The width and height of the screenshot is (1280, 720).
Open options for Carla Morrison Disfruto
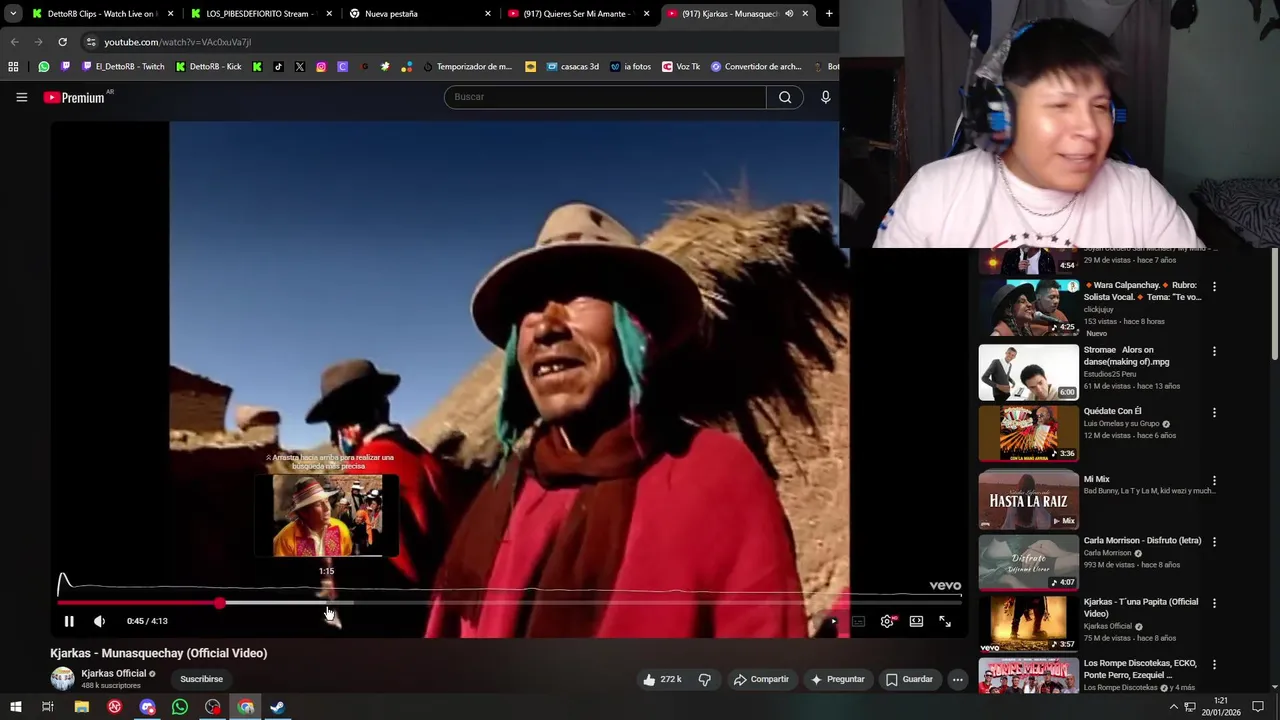pos(1214,541)
